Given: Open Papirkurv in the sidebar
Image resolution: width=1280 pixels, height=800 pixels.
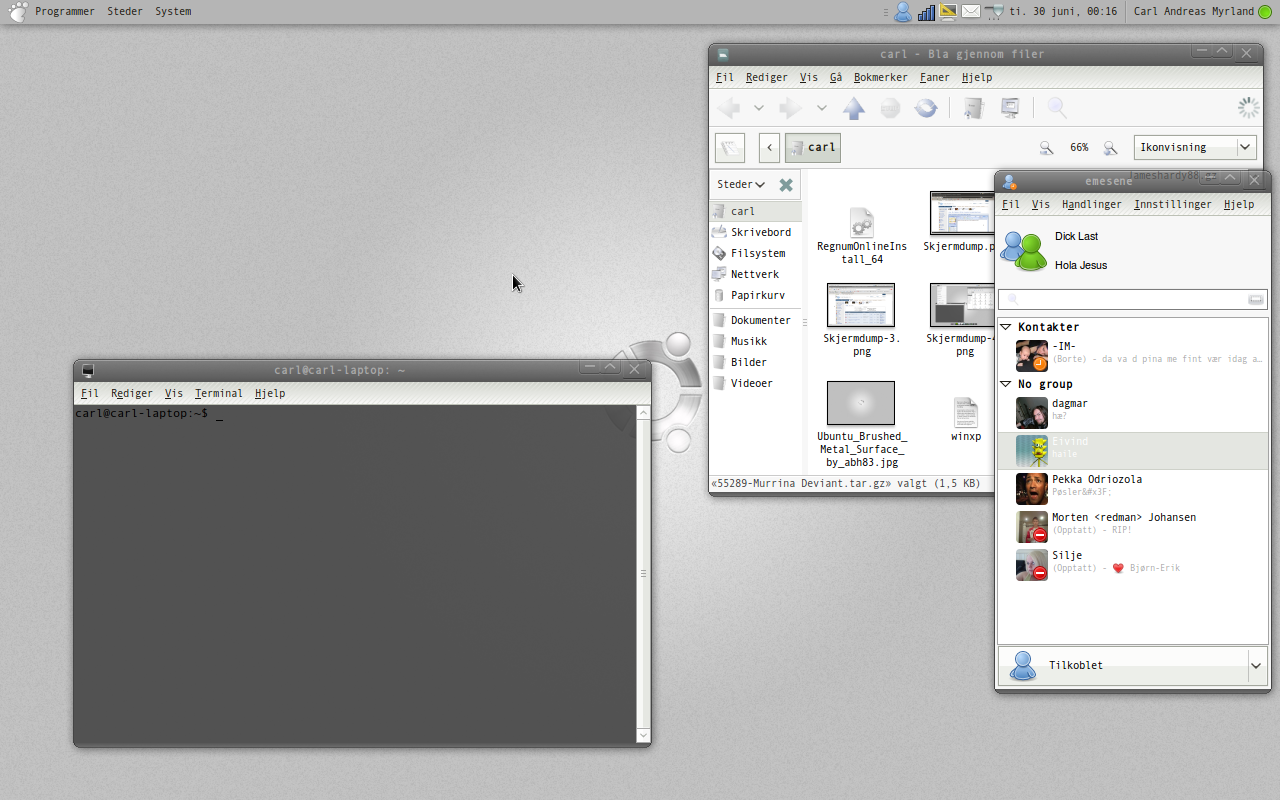Looking at the screenshot, I should coord(755,295).
